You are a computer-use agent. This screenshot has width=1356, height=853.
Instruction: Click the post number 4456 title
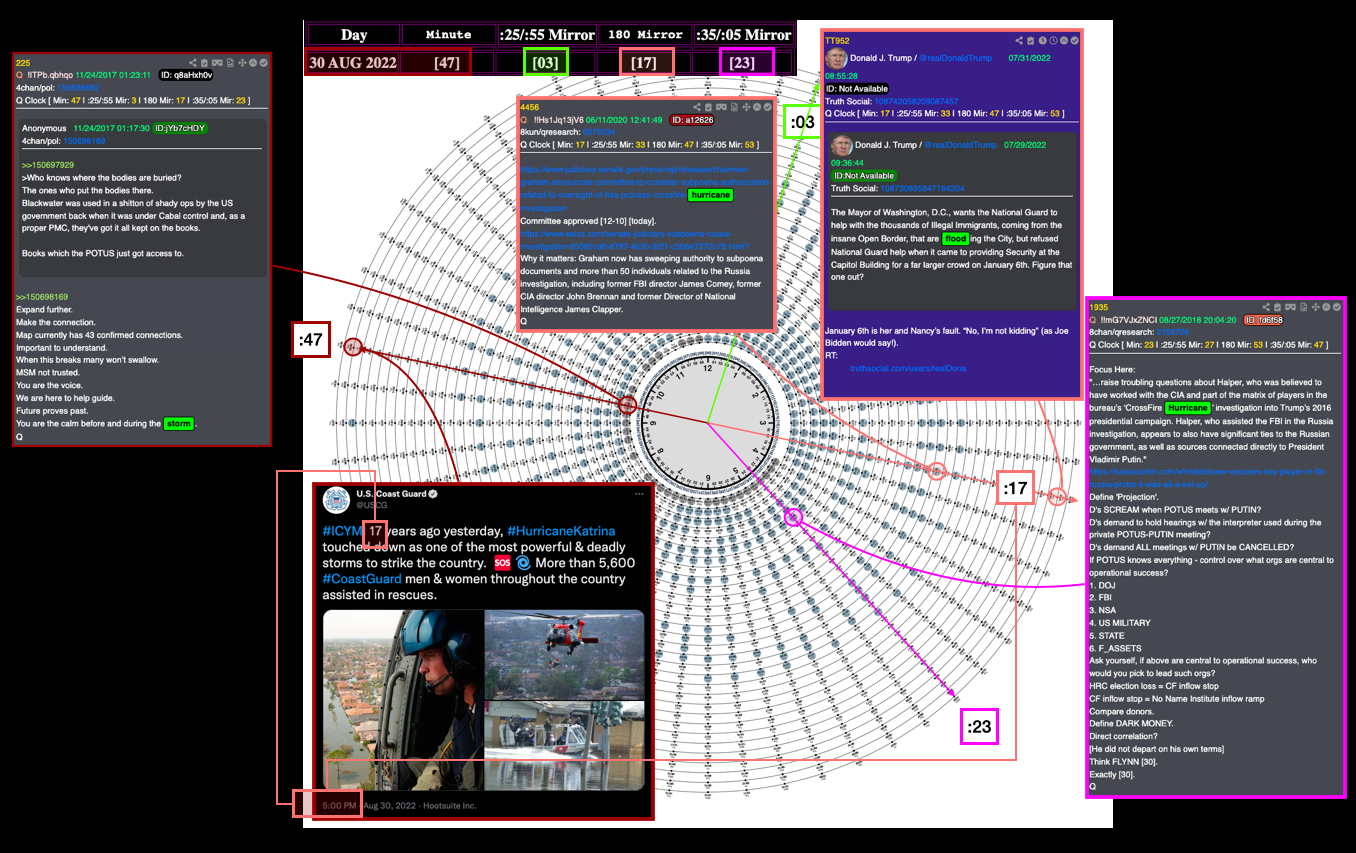point(530,107)
